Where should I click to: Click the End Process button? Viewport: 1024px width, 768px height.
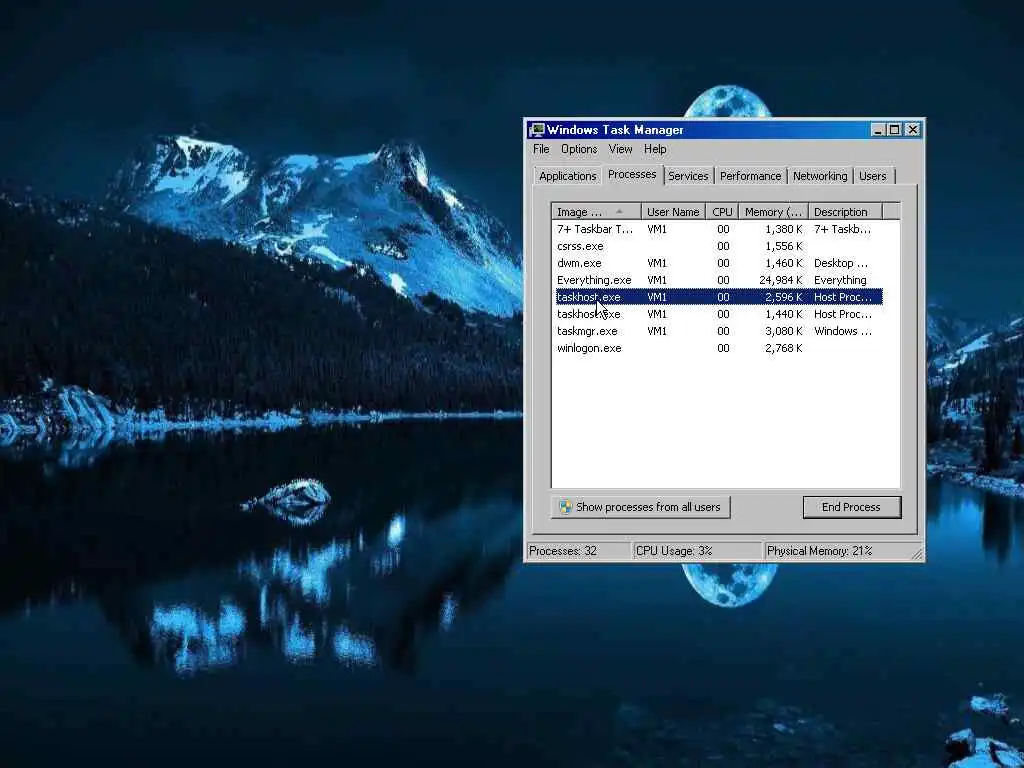point(852,507)
